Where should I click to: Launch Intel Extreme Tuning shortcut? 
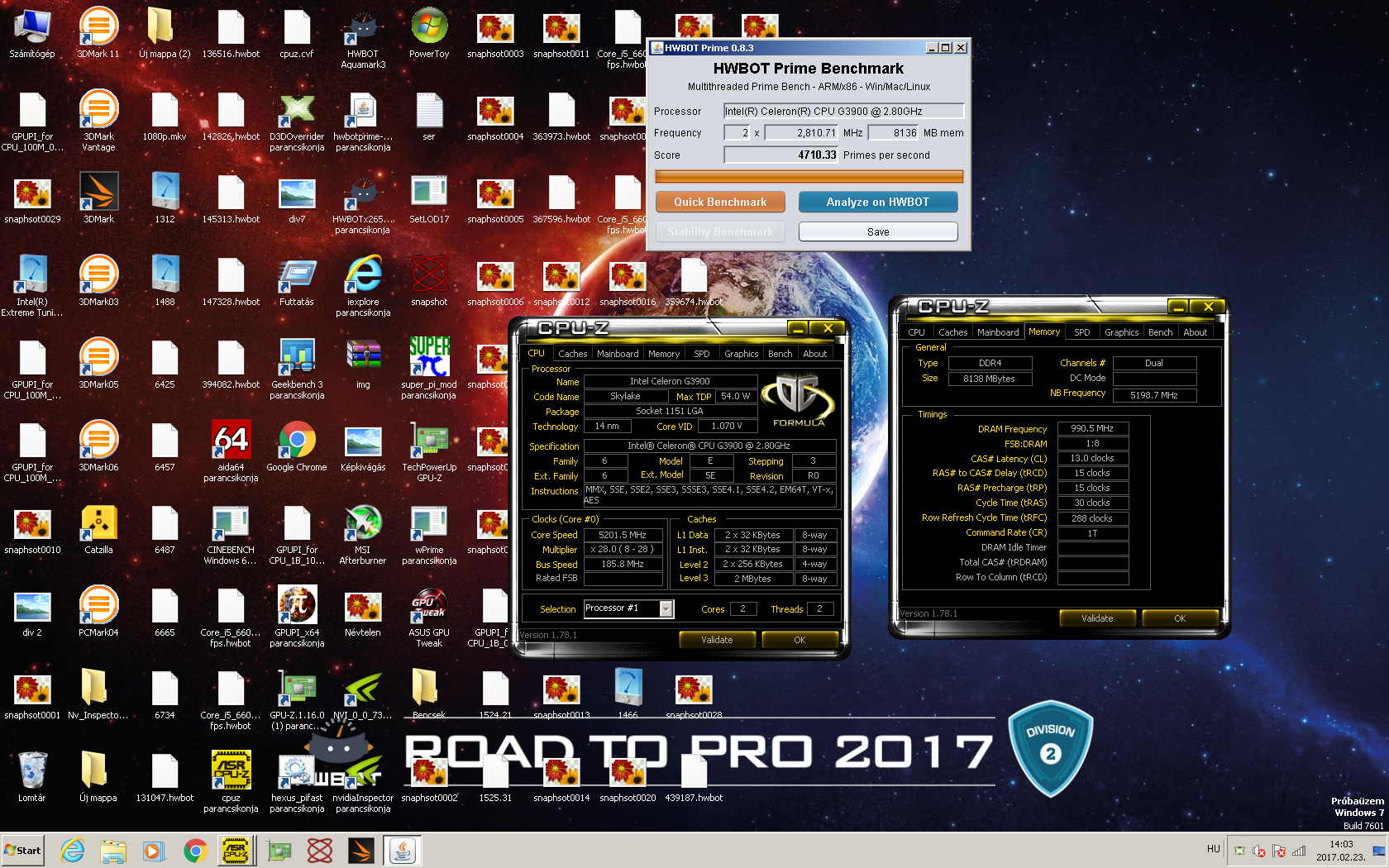[x=32, y=286]
